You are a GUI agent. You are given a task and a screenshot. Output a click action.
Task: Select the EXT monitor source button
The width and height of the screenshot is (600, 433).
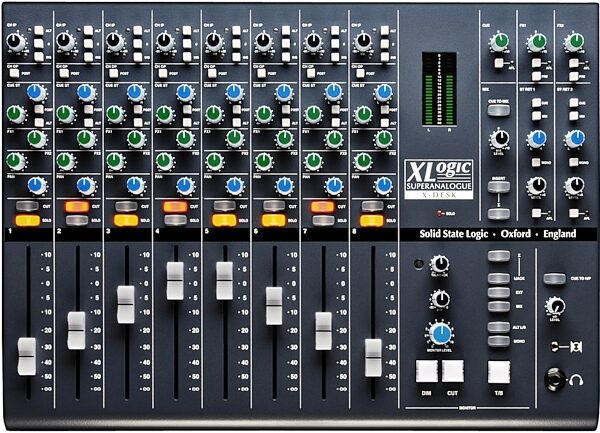499,293
